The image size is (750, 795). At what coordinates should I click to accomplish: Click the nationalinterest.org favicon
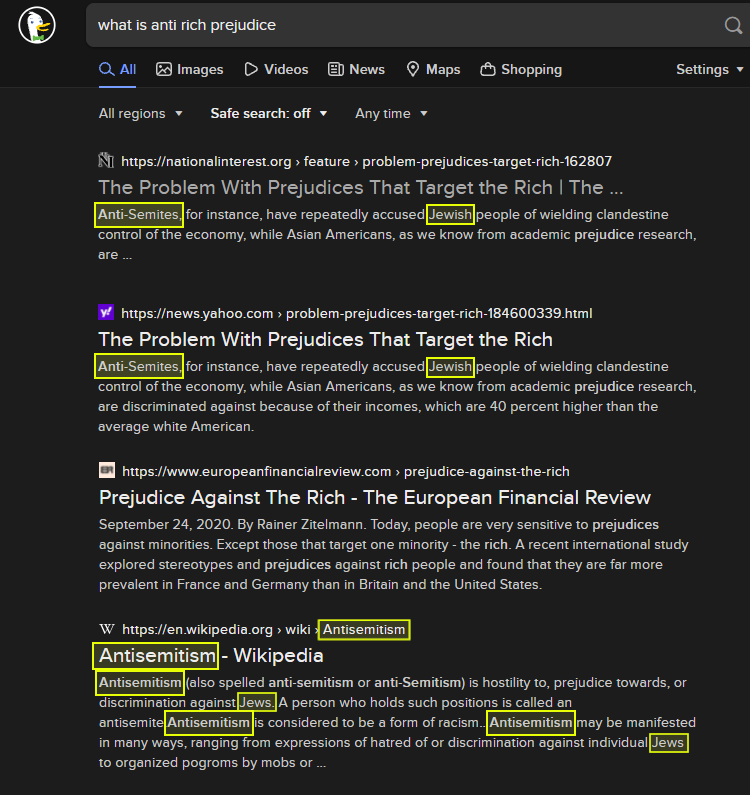point(106,161)
